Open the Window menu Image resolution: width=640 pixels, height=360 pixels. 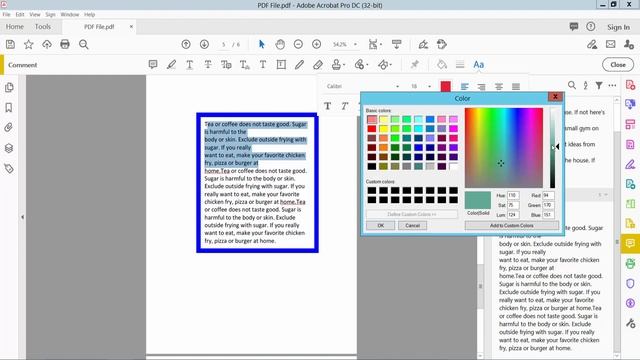(x=70, y=14)
